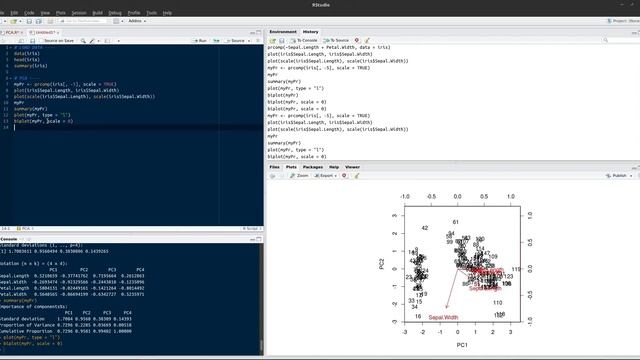Click the Re-run previous code icon
Screen dimensions: 640x360
(x=216, y=41)
